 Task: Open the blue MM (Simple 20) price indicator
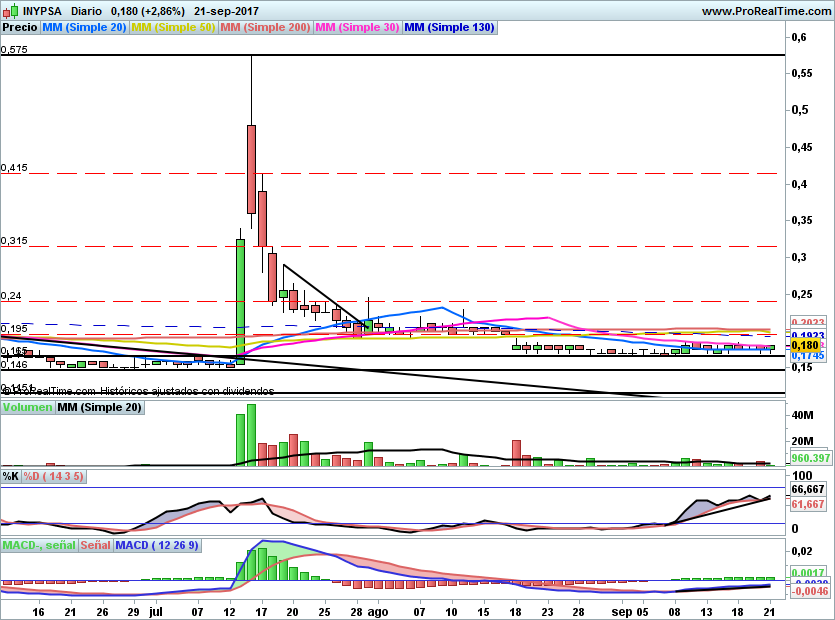(85, 28)
